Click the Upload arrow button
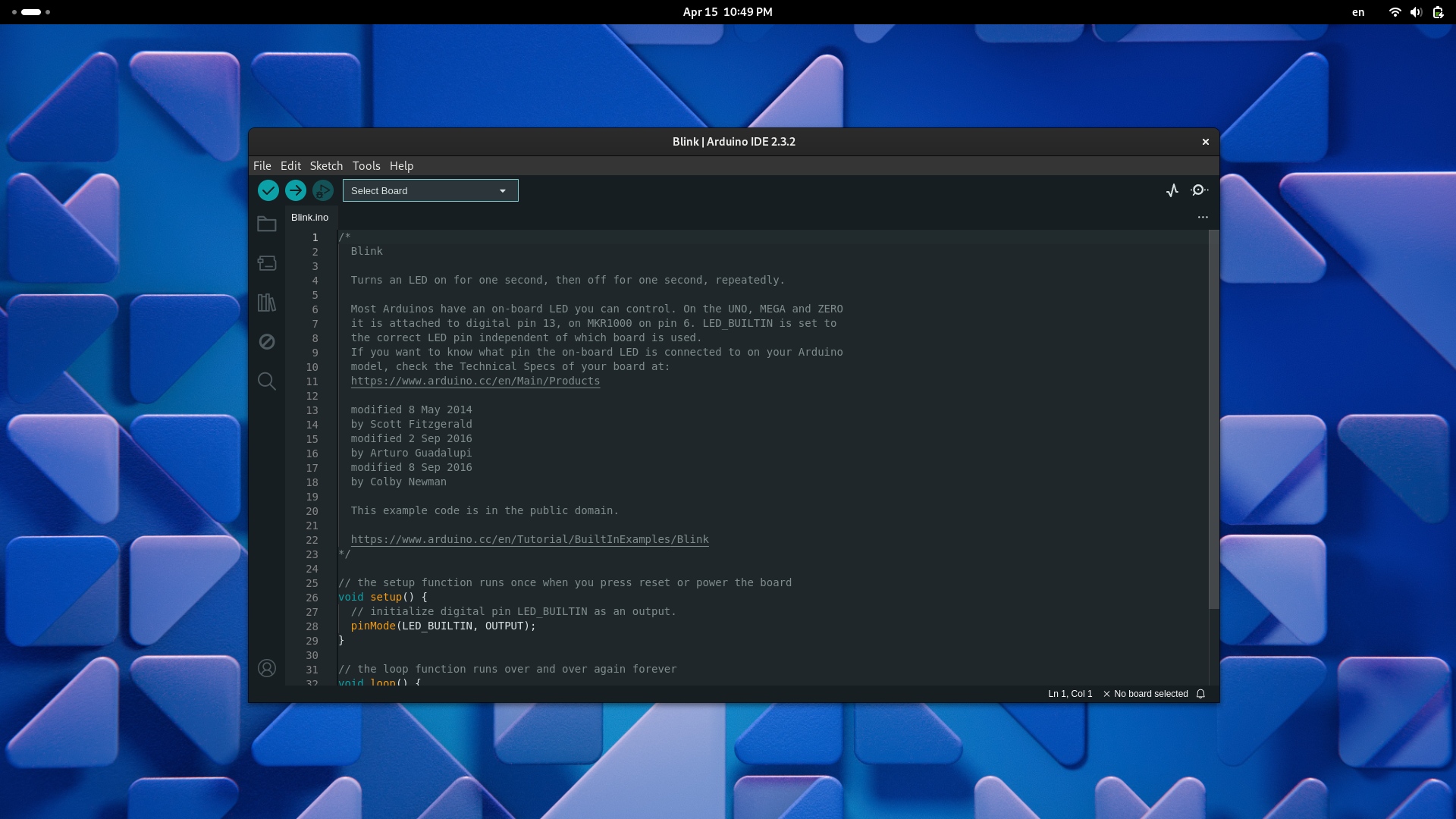This screenshot has width=1456, height=819. click(x=296, y=190)
